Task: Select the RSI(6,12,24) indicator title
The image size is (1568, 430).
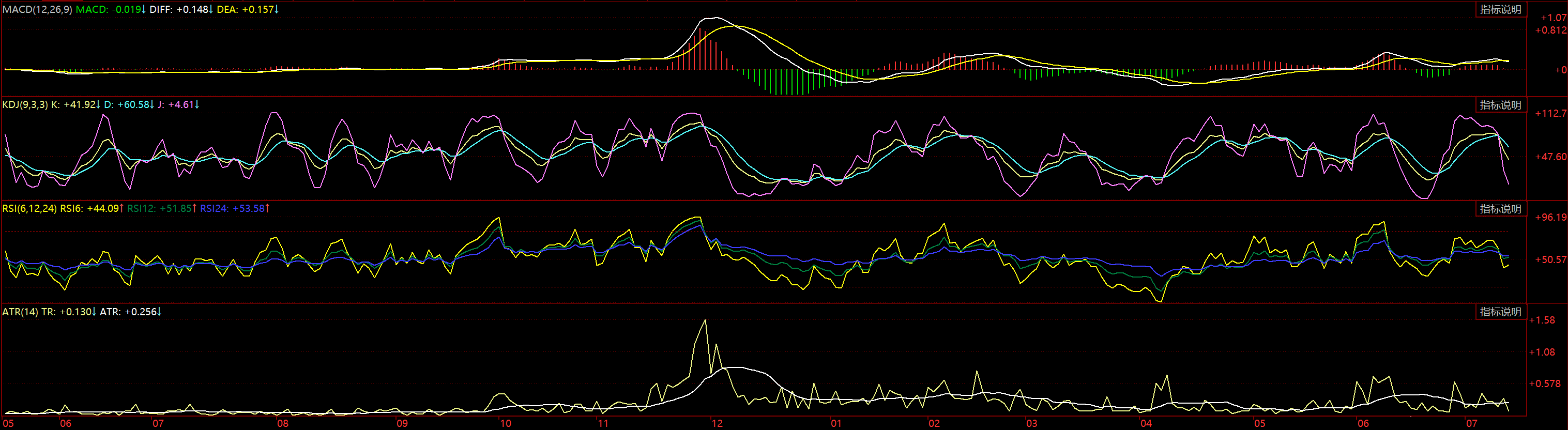Action: click(29, 209)
